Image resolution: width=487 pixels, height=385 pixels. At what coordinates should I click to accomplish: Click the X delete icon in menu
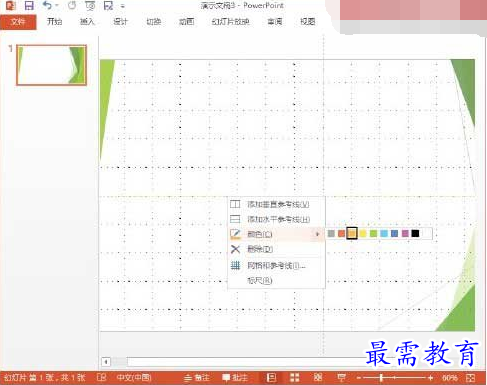(x=235, y=249)
